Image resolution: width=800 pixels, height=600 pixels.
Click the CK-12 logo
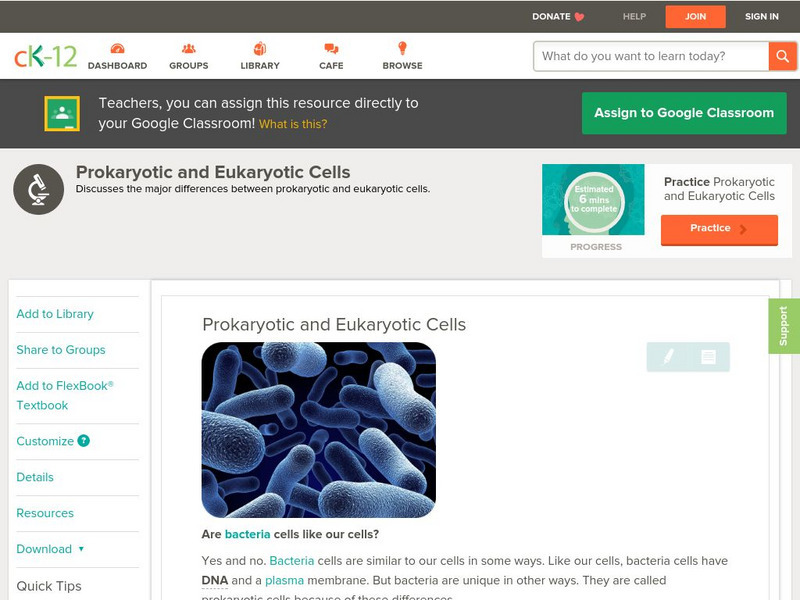[45, 56]
